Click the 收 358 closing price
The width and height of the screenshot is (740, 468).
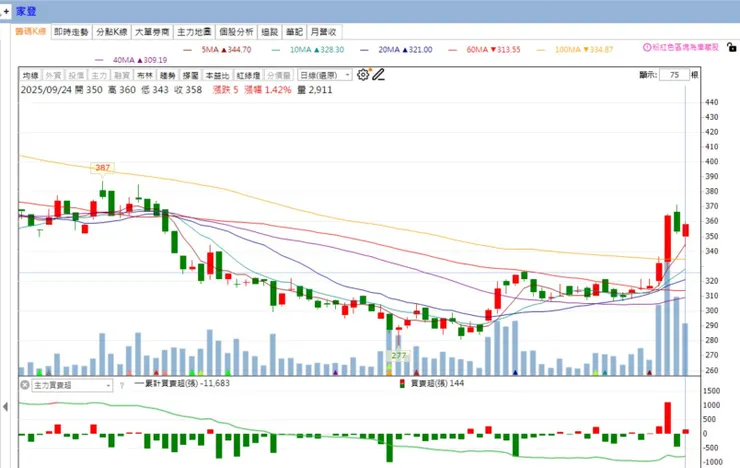click(x=188, y=90)
